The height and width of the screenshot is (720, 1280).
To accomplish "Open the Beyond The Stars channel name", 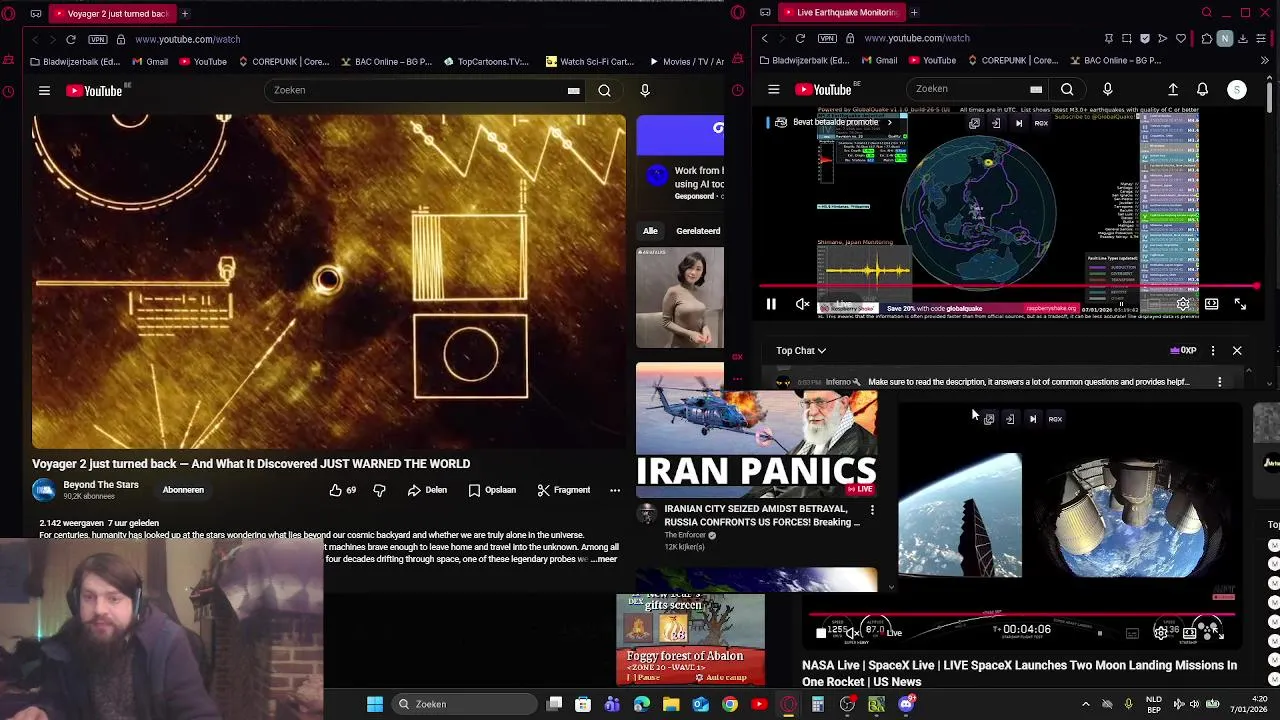I will 101,485.
